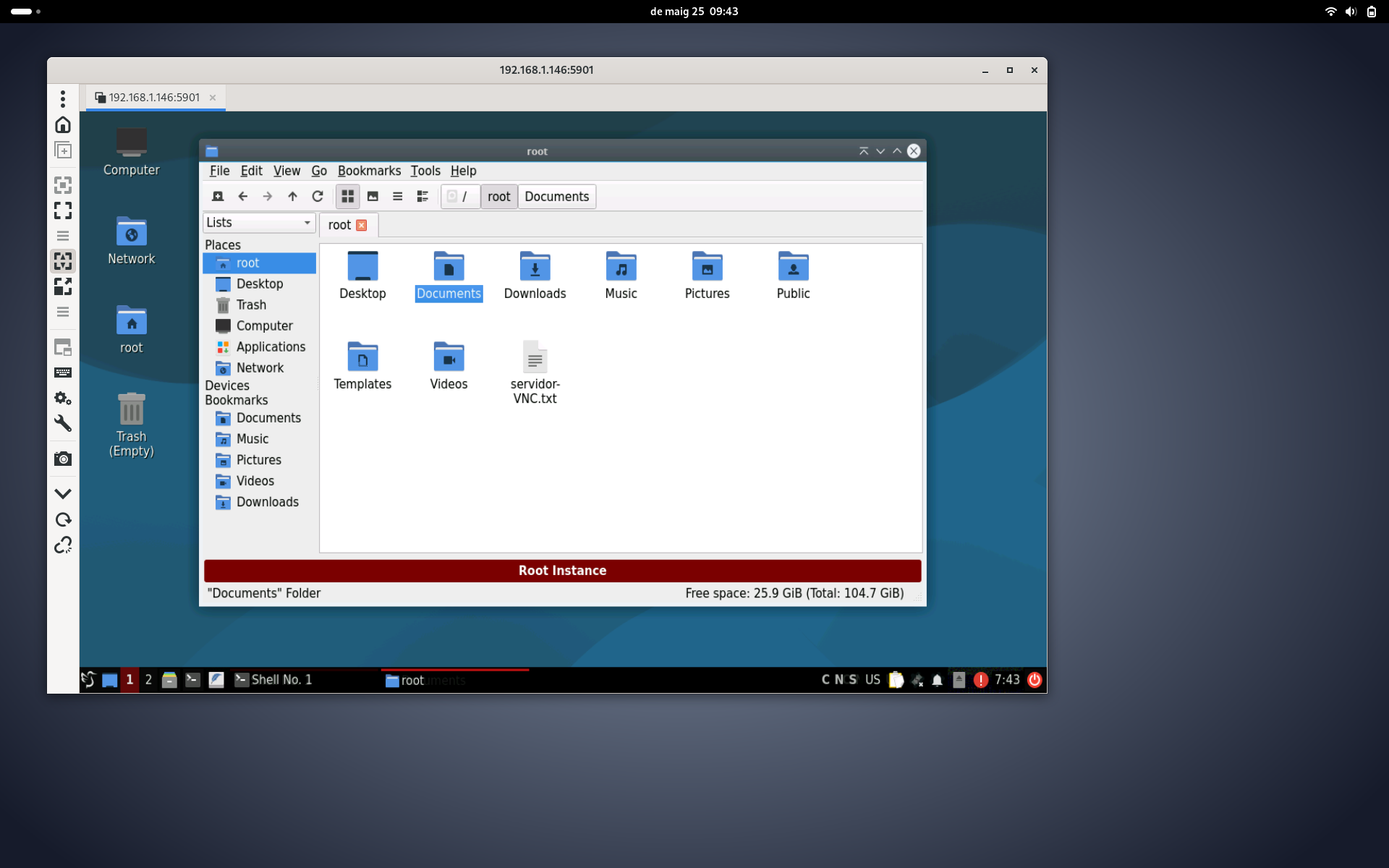Screen dimensions: 1389x868
Task: Select the Downloads folder in file pane
Action: point(535,275)
